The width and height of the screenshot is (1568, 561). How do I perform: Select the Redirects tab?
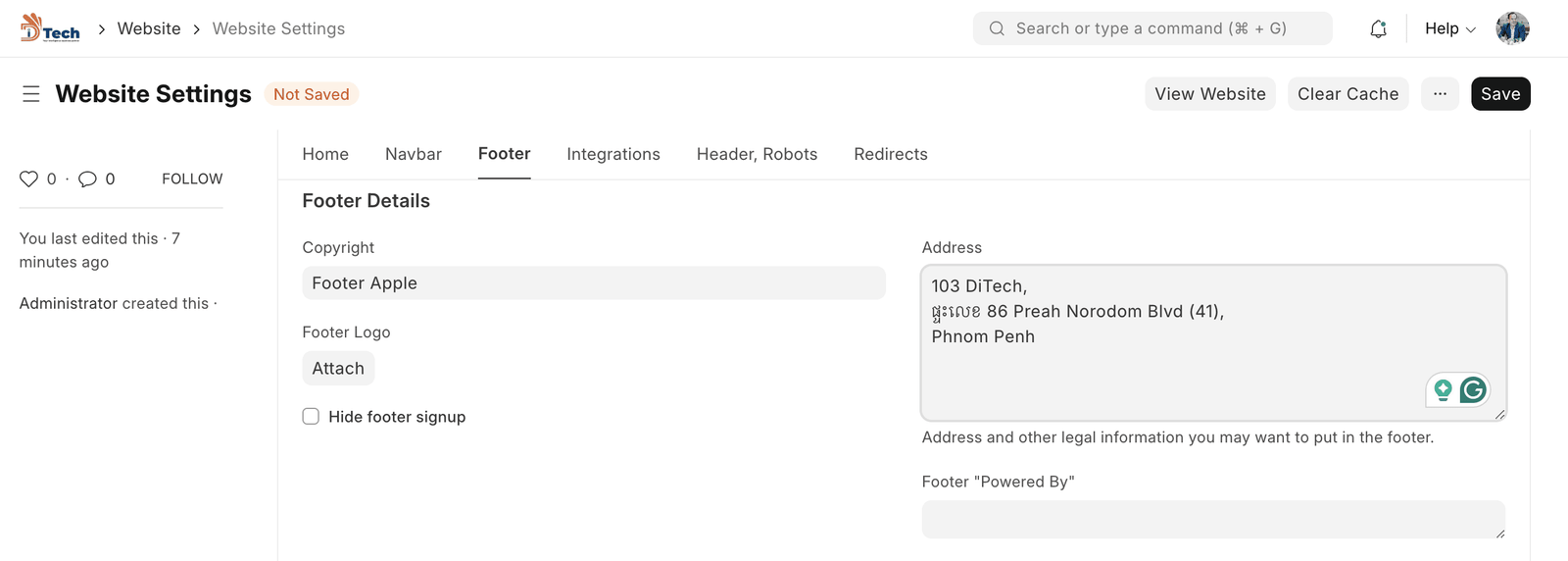(890, 154)
